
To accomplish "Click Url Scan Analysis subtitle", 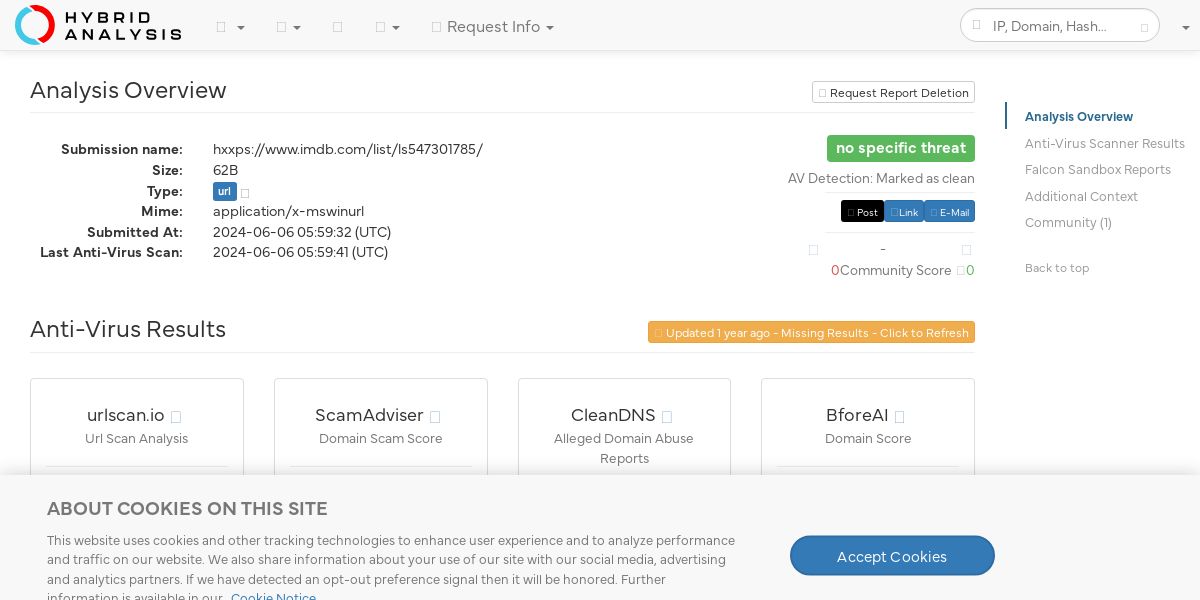I will click(x=136, y=439).
